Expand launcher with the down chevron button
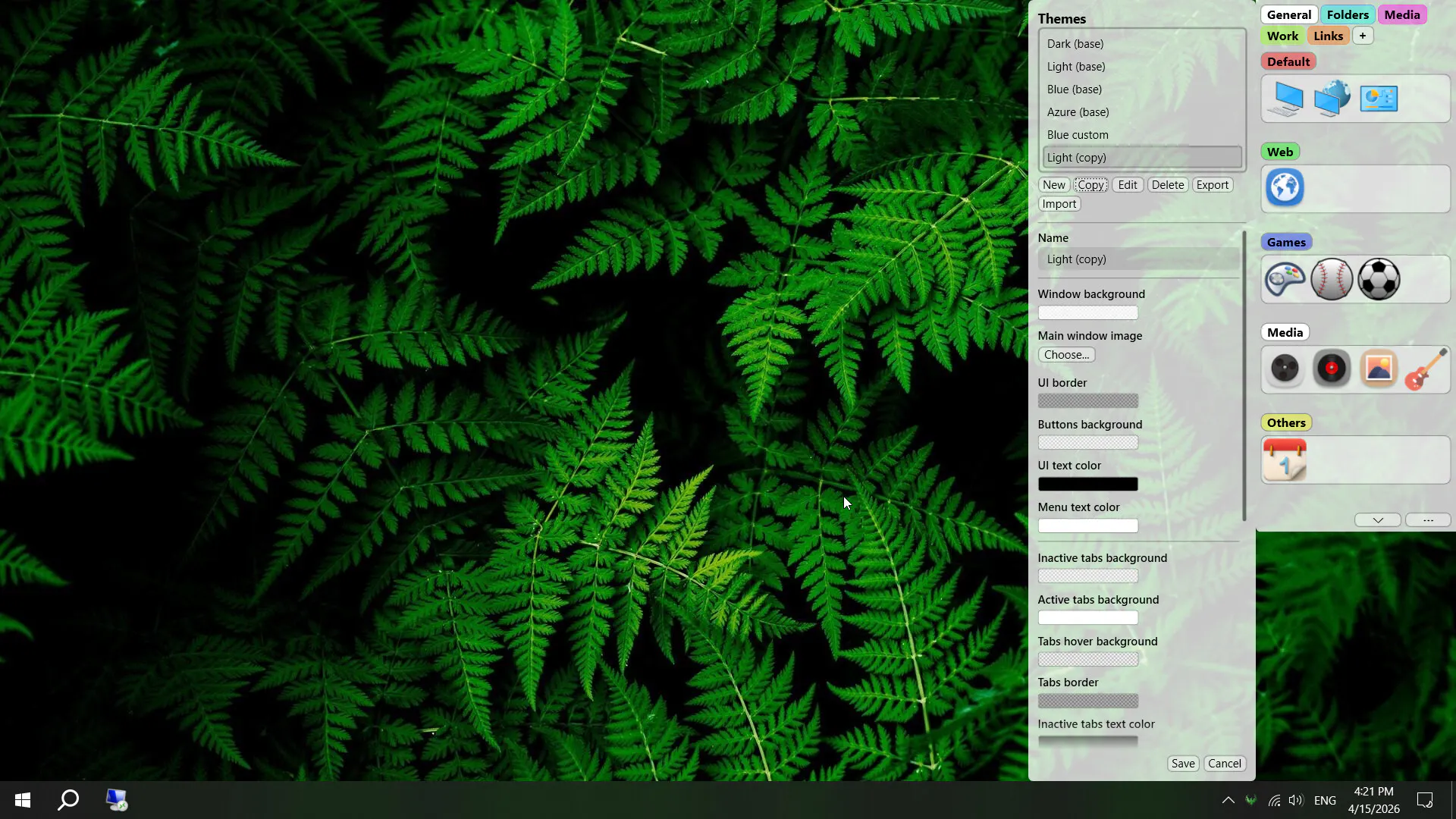Image resolution: width=1456 pixels, height=819 pixels. 1378,520
